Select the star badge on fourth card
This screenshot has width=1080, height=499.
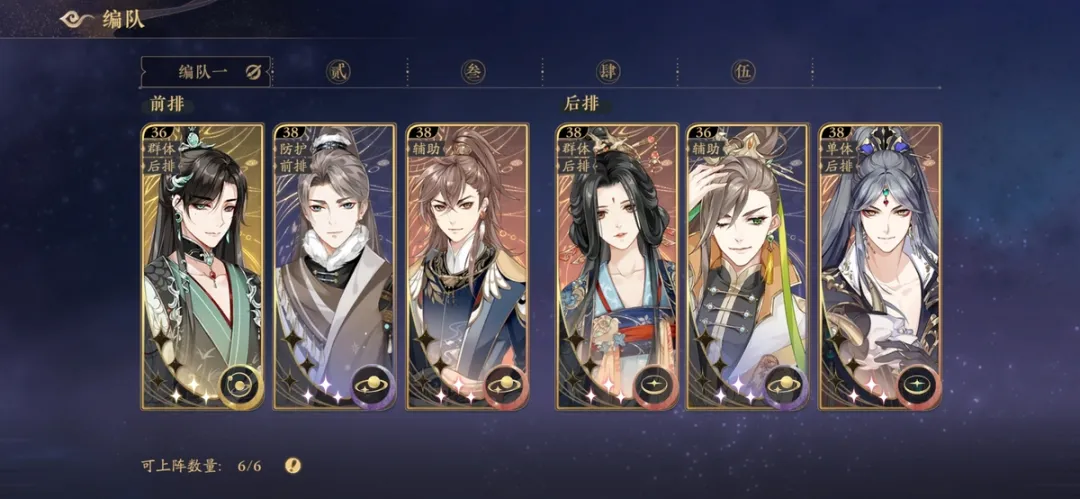tap(656, 385)
